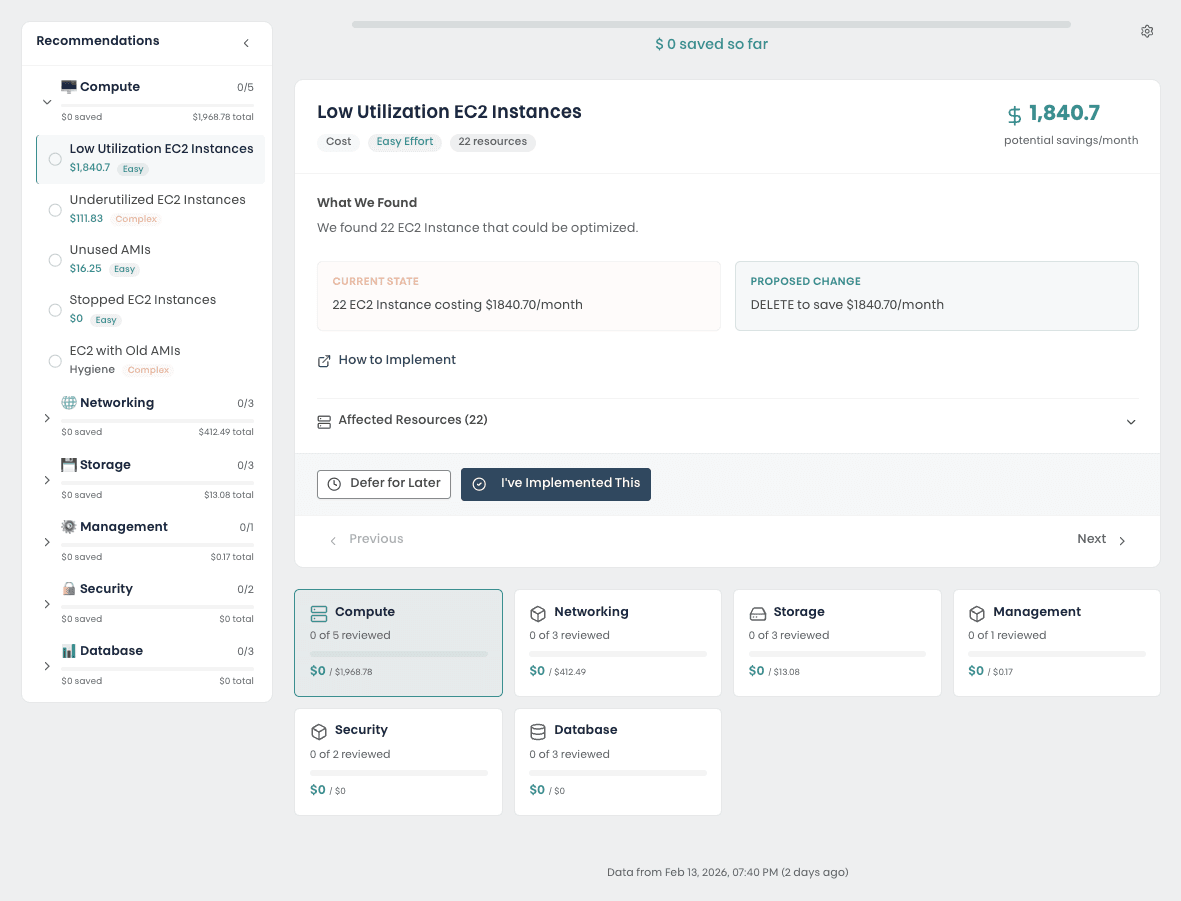Screen dimensions: 1181x901
Task: Select the radio circle for Stopped EC2 Instances
Action: 55,310
